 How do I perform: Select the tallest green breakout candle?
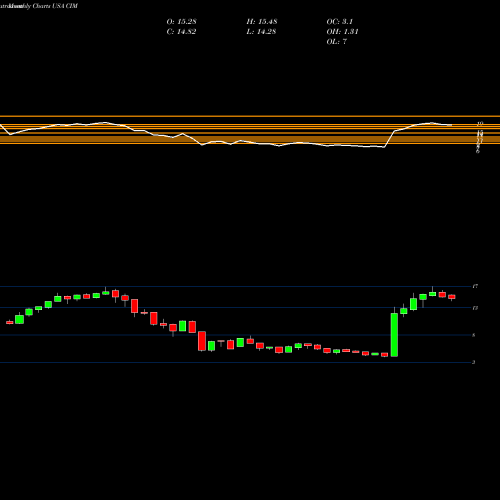coord(394,334)
